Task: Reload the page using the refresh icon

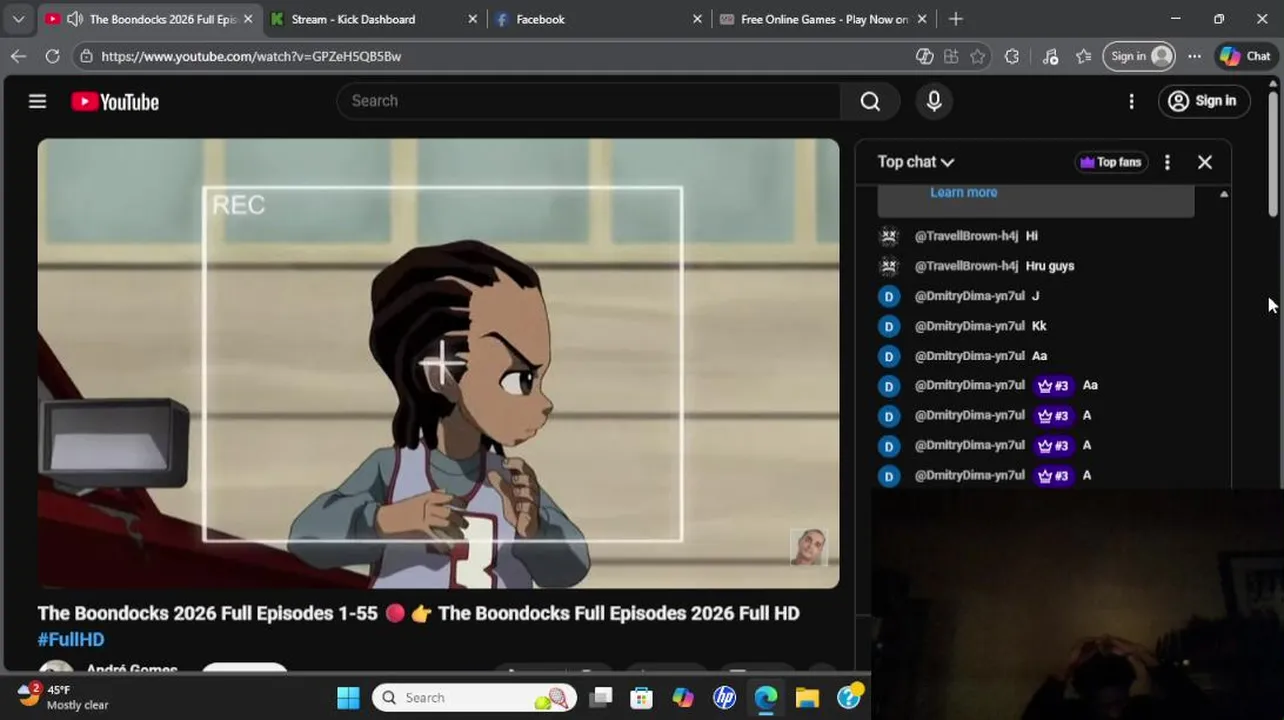Action: tap(52, 56)
